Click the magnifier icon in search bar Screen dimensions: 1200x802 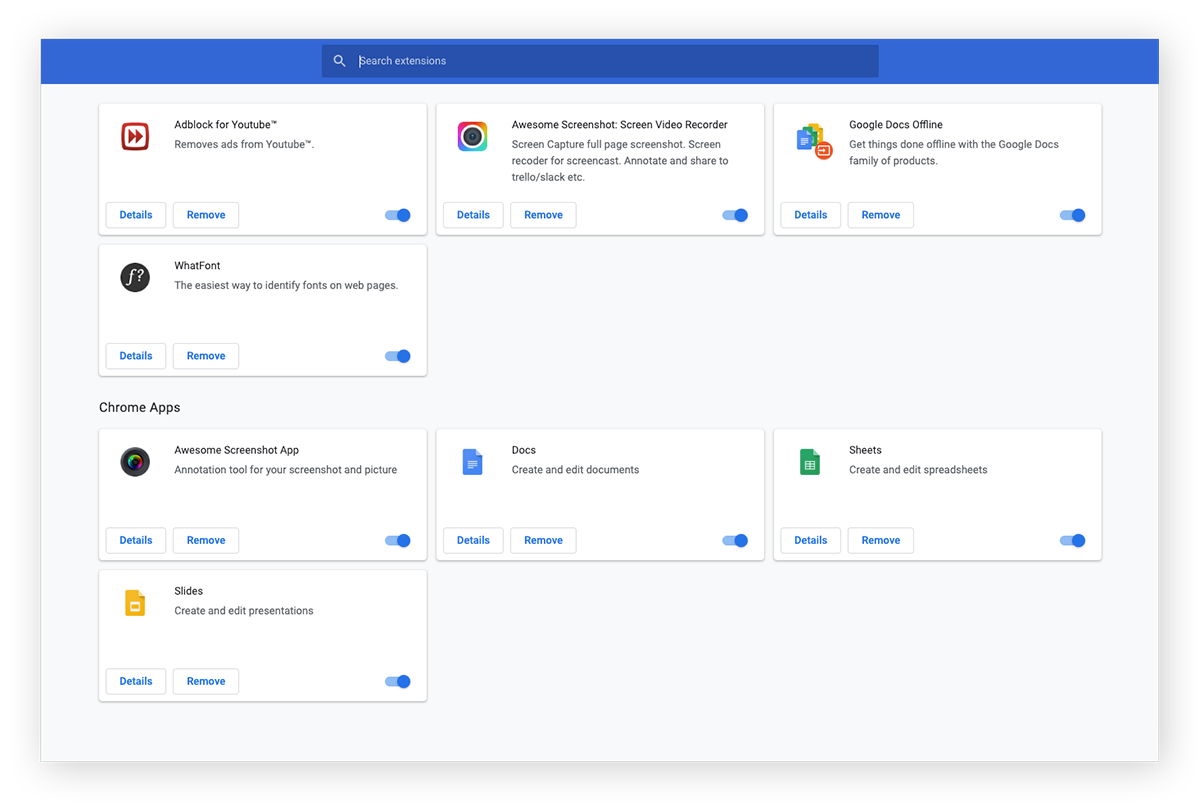coord(340,61)
